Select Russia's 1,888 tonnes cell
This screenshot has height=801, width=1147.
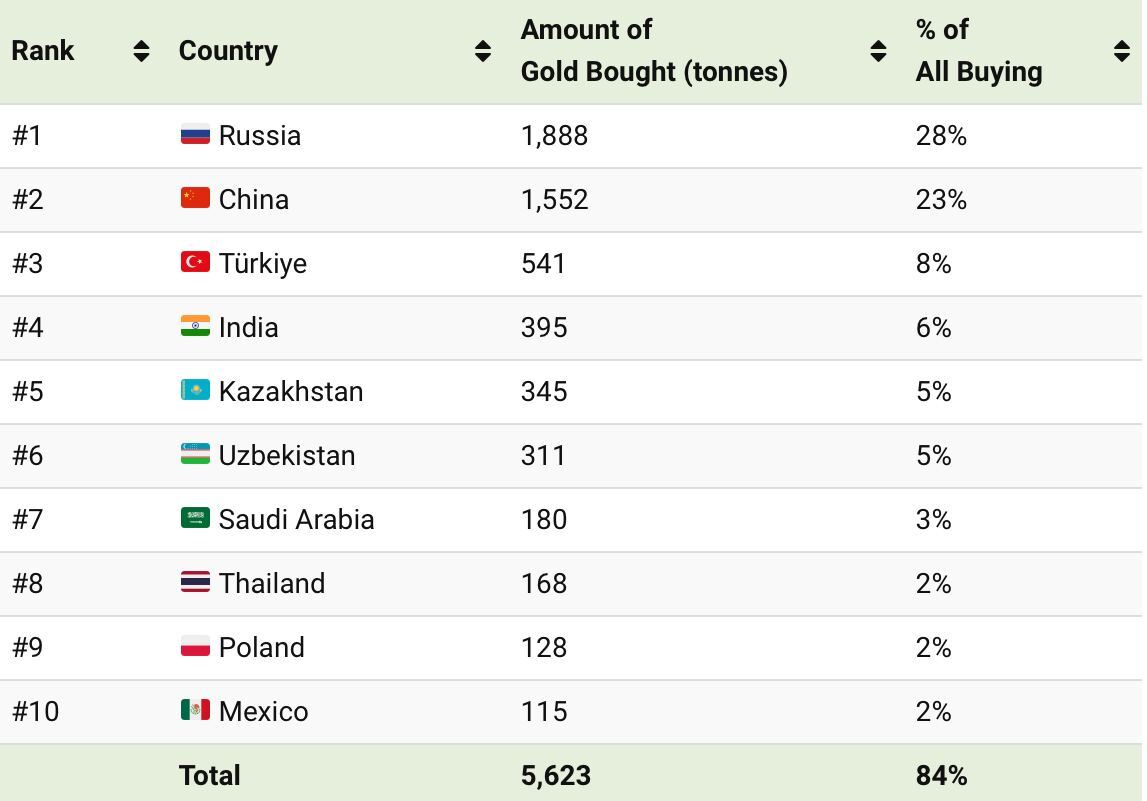tap(554, 135)
